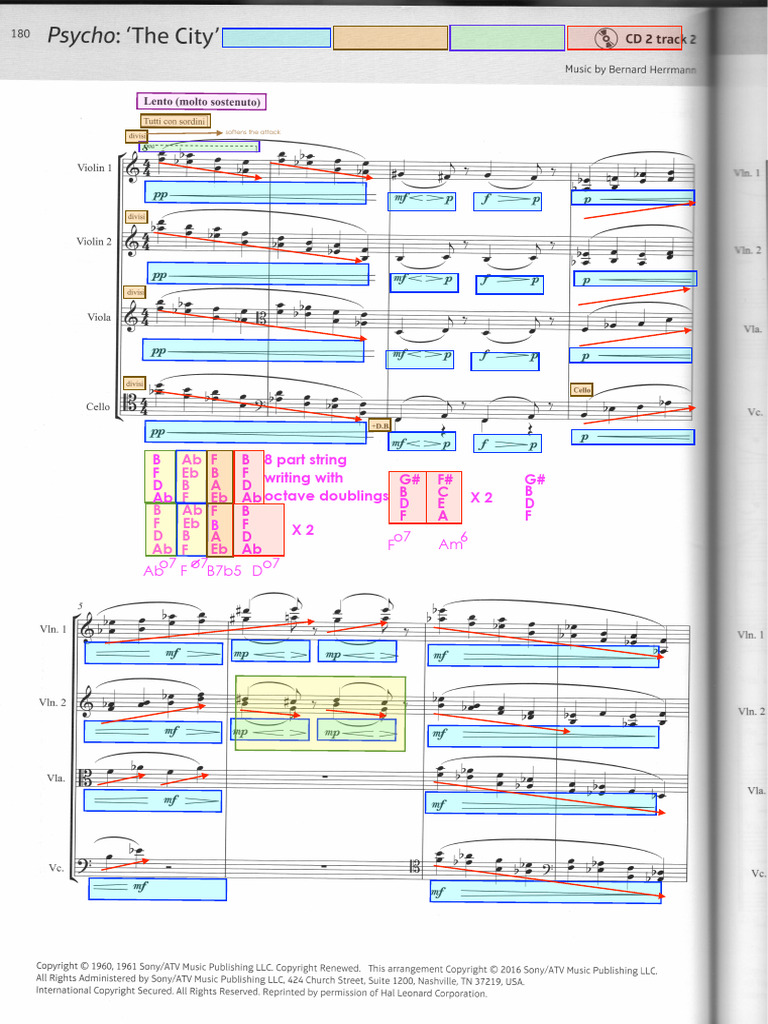
Task: Click the yellow highlighted region in Vln. 2
Action: pos(320,713)
